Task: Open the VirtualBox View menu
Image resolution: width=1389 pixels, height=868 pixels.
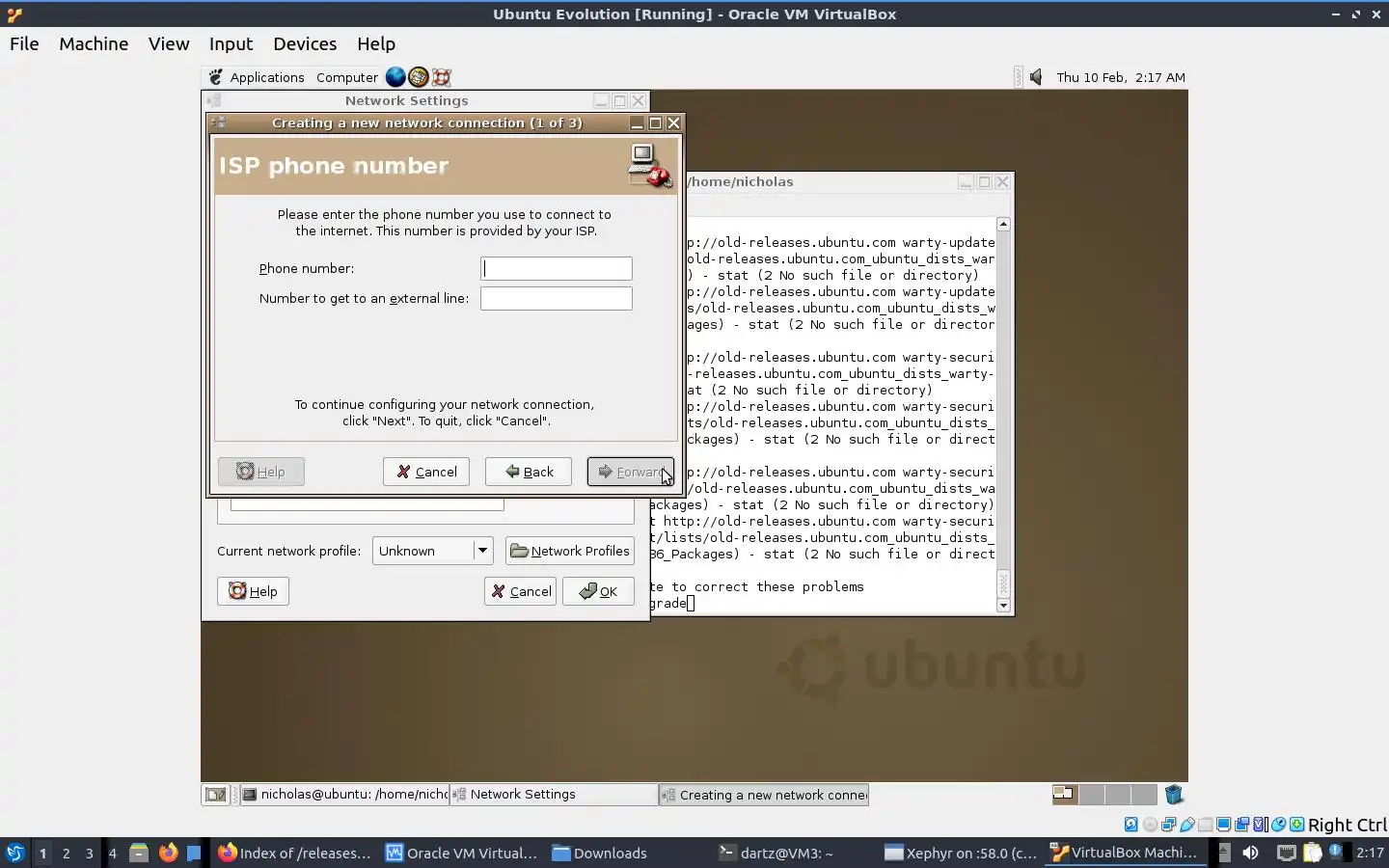Action: [x=169, y=43]
